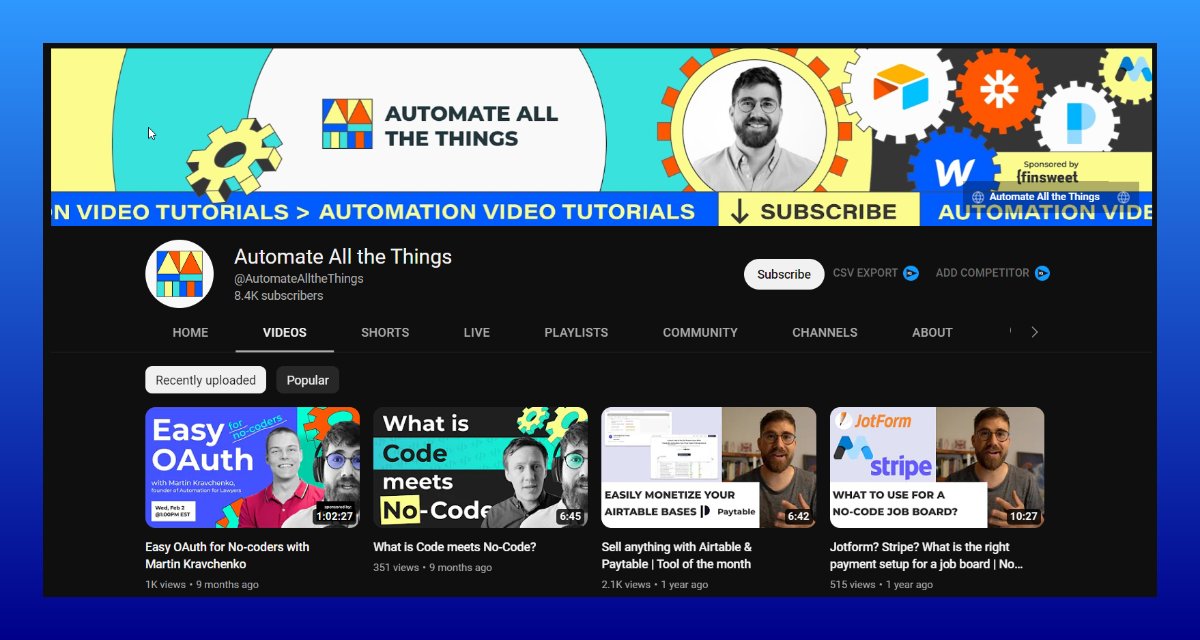Image resolution: width=1200 pixels, height=640 pixels.
Task: Click the CSV EXPORT badge icon
Action: [911, 273]
